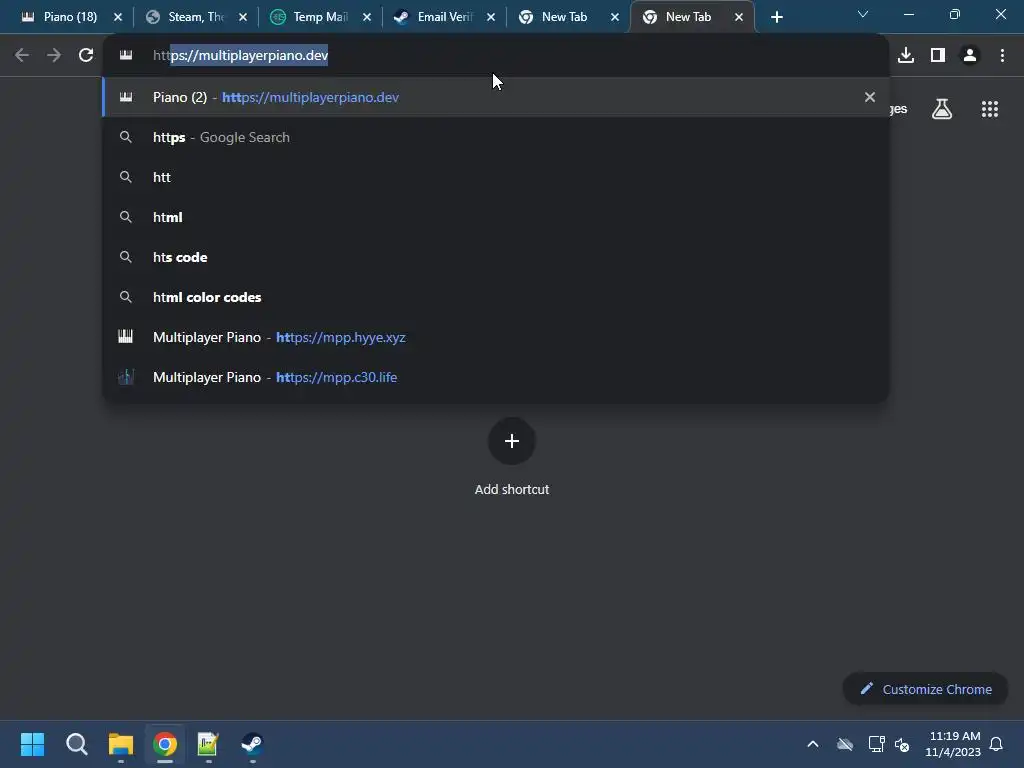
Task: Choose the 'htt' search suggestion
Action: (496, 177)
